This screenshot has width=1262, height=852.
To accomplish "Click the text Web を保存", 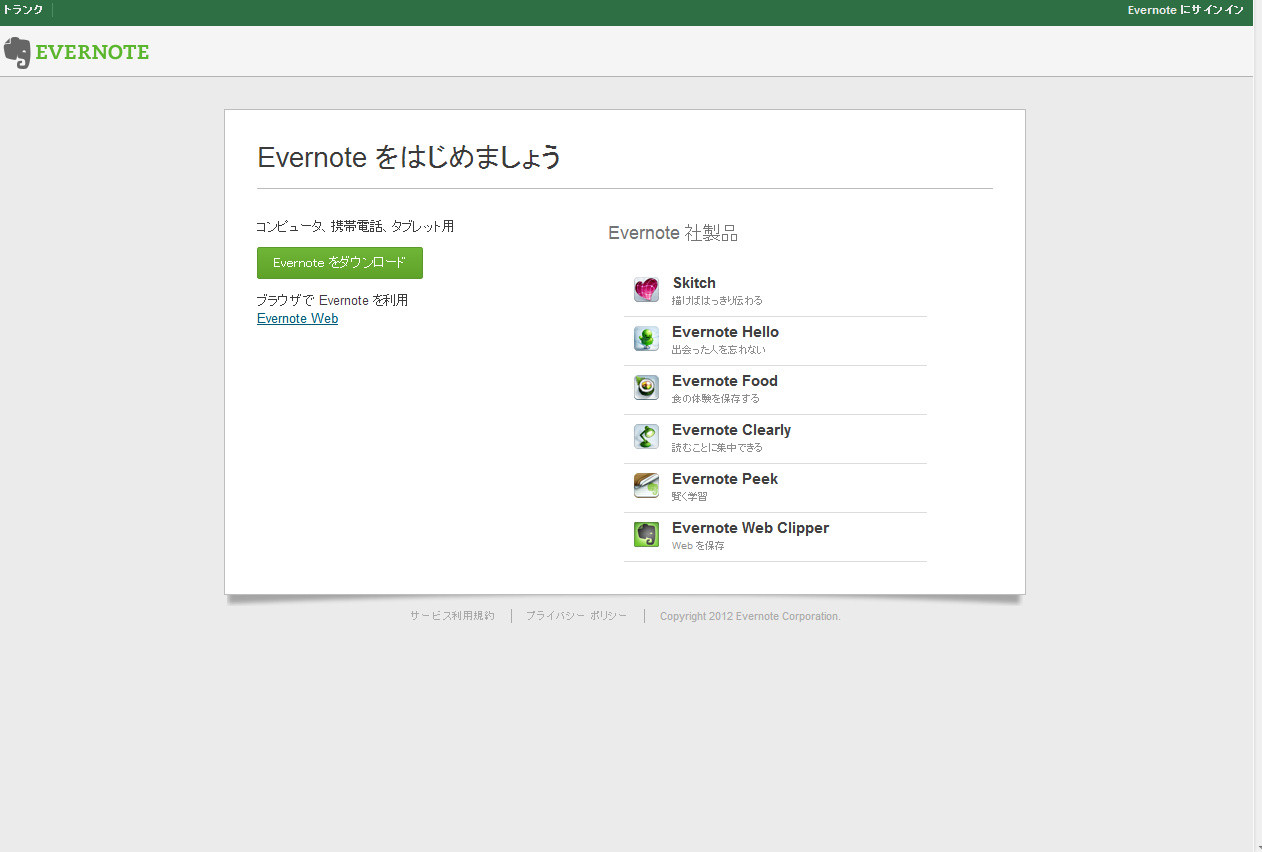I will pos(698,546).
